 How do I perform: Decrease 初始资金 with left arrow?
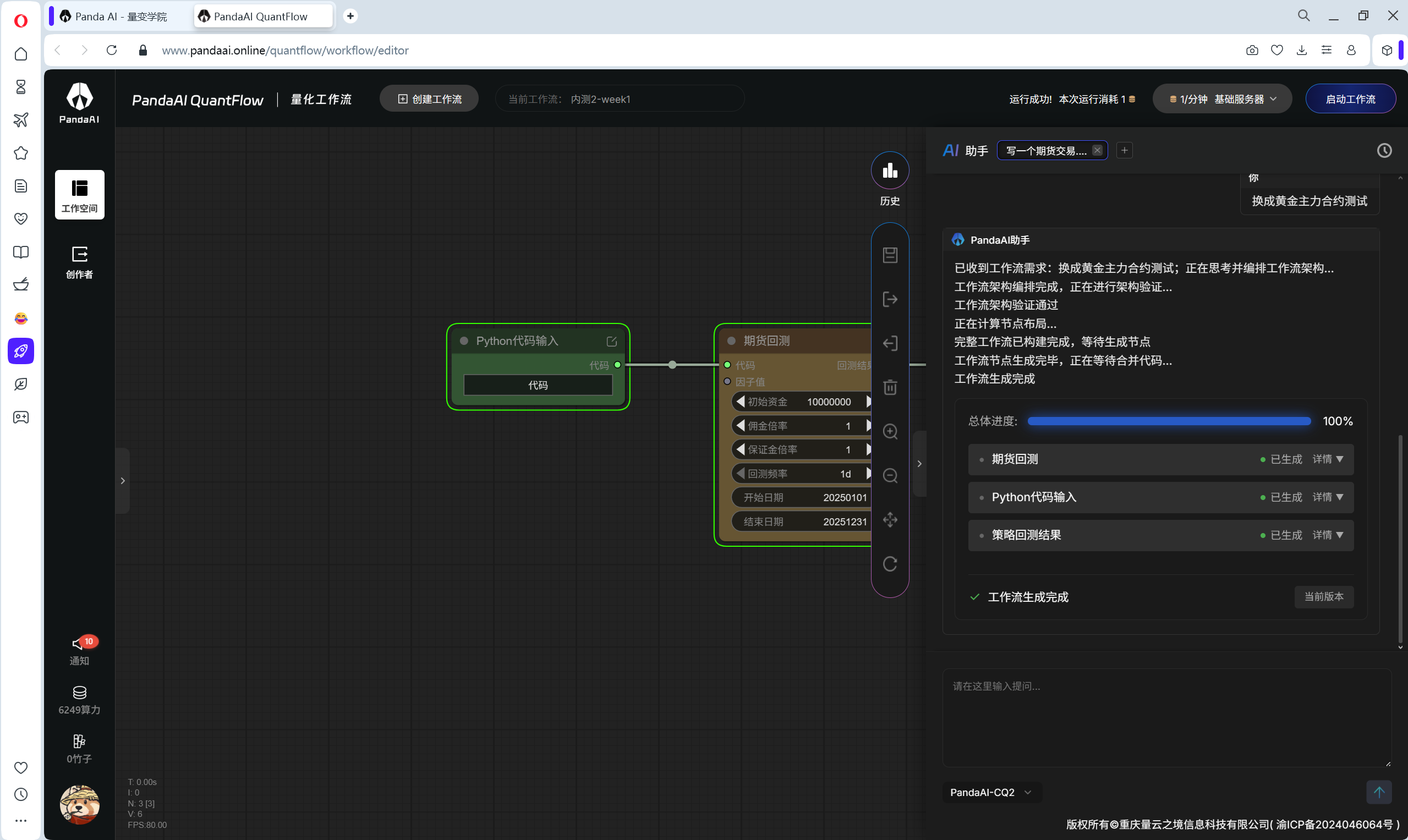click(x=740, y=402)
